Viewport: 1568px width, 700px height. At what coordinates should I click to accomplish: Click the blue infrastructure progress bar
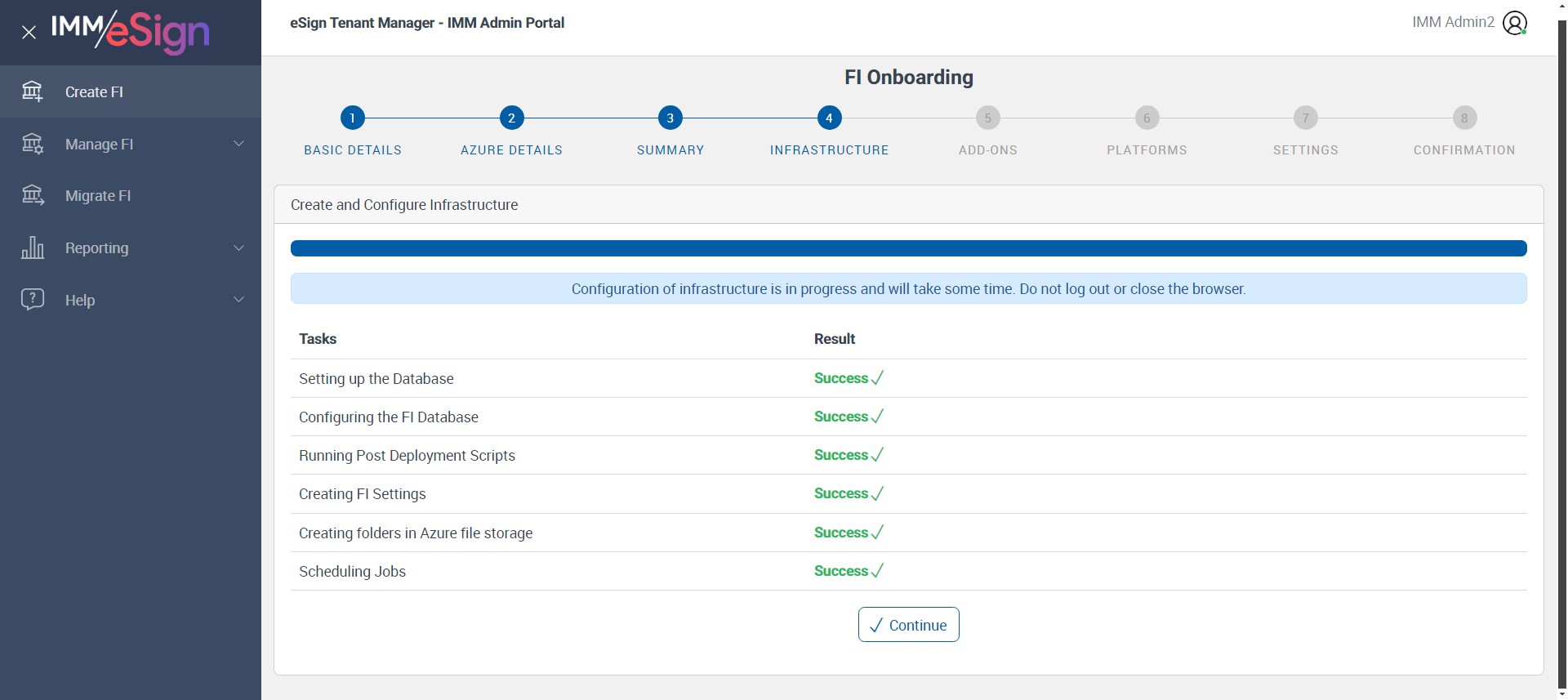[908, 248]
